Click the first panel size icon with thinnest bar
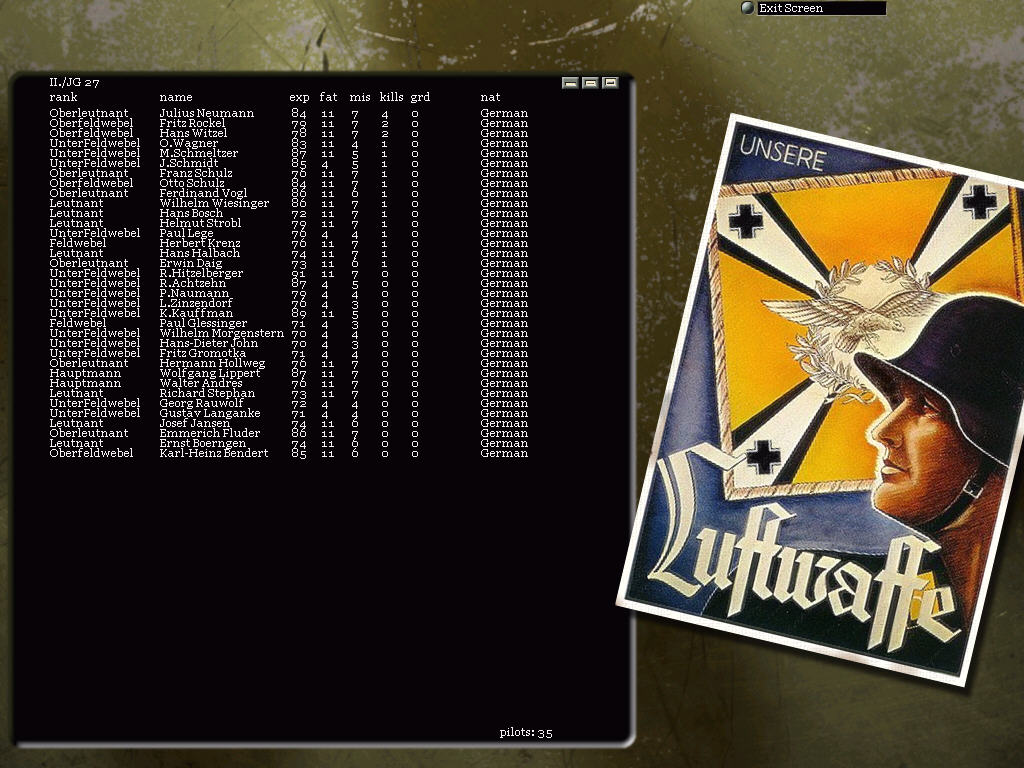This screenshot has height=768, width=1024. tap(570, 83)
